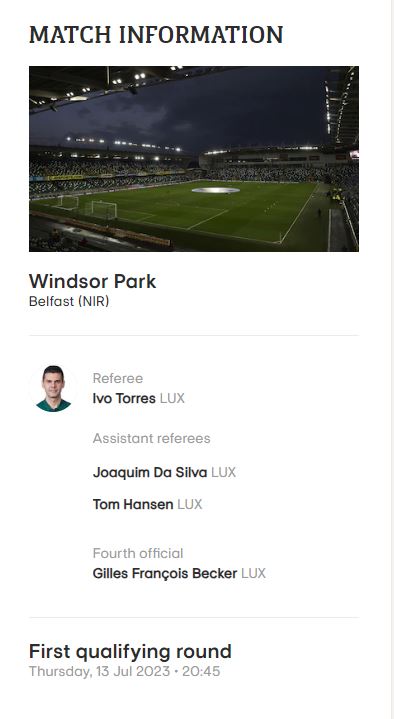Select fourth official Gilles François Becker
Viewport: 394px width, 719px height.
point(165,573)
